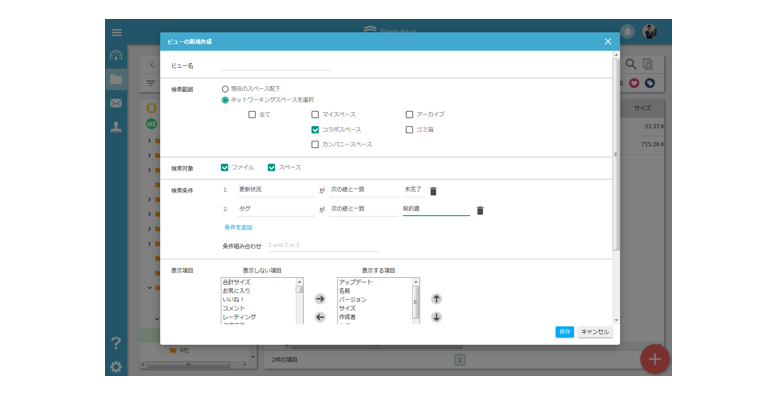This screenshot has height=394, width=780.
Task: Open the user avatar profile menu
Action: [649, 32]
